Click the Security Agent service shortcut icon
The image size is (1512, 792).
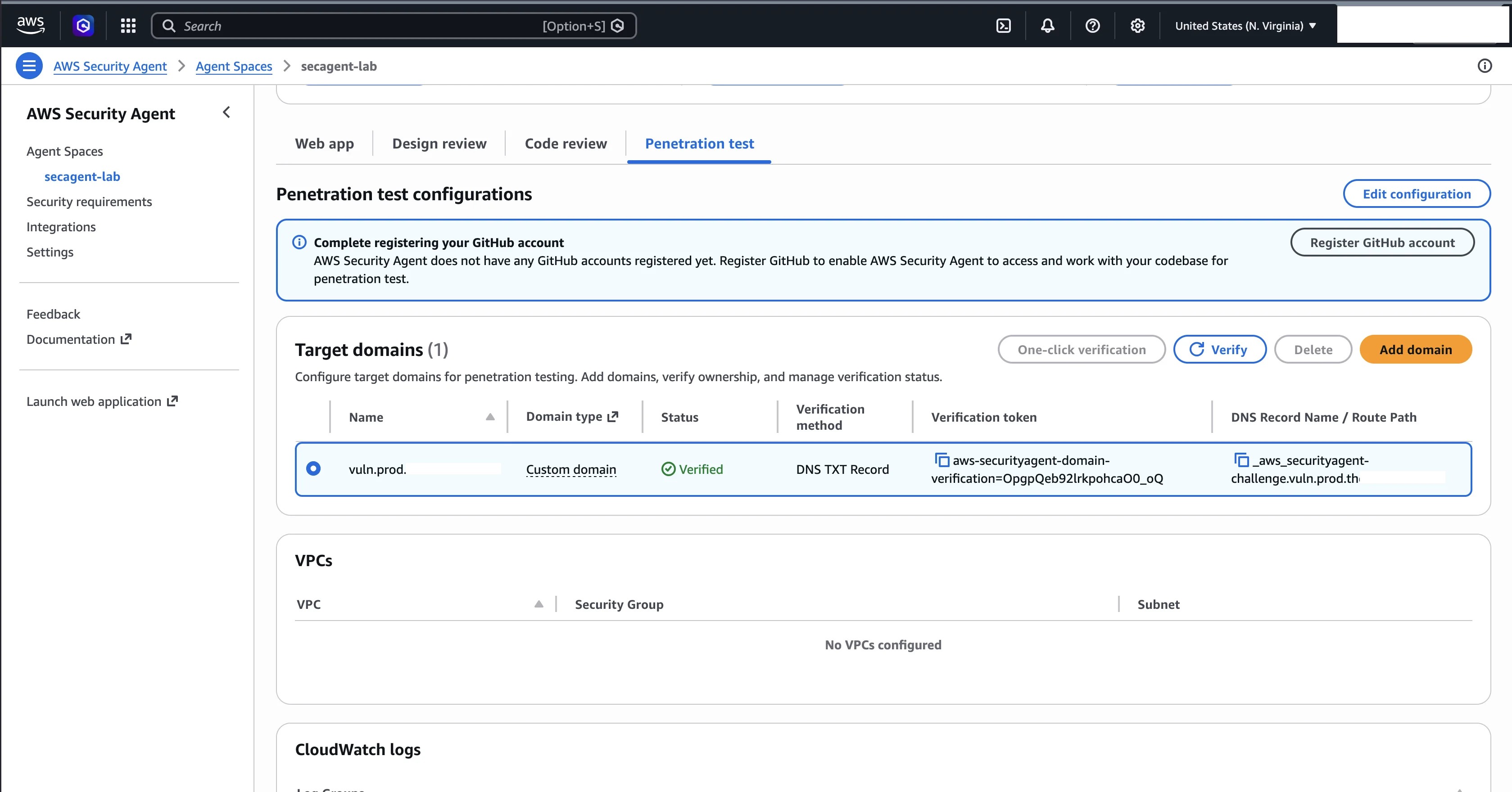pyautogui.click(x=83, y=25)
